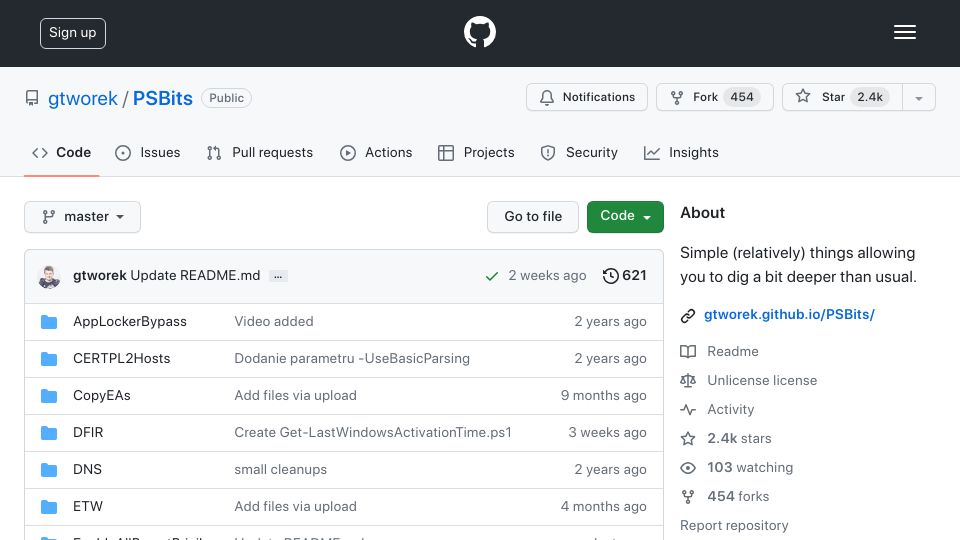Open the ETW folder name

(88, 507)
